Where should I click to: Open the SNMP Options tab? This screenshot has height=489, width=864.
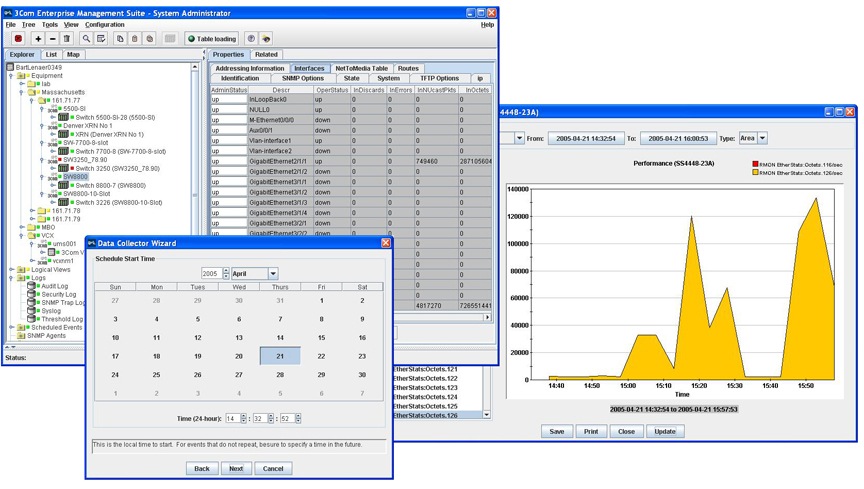[303, 78]
